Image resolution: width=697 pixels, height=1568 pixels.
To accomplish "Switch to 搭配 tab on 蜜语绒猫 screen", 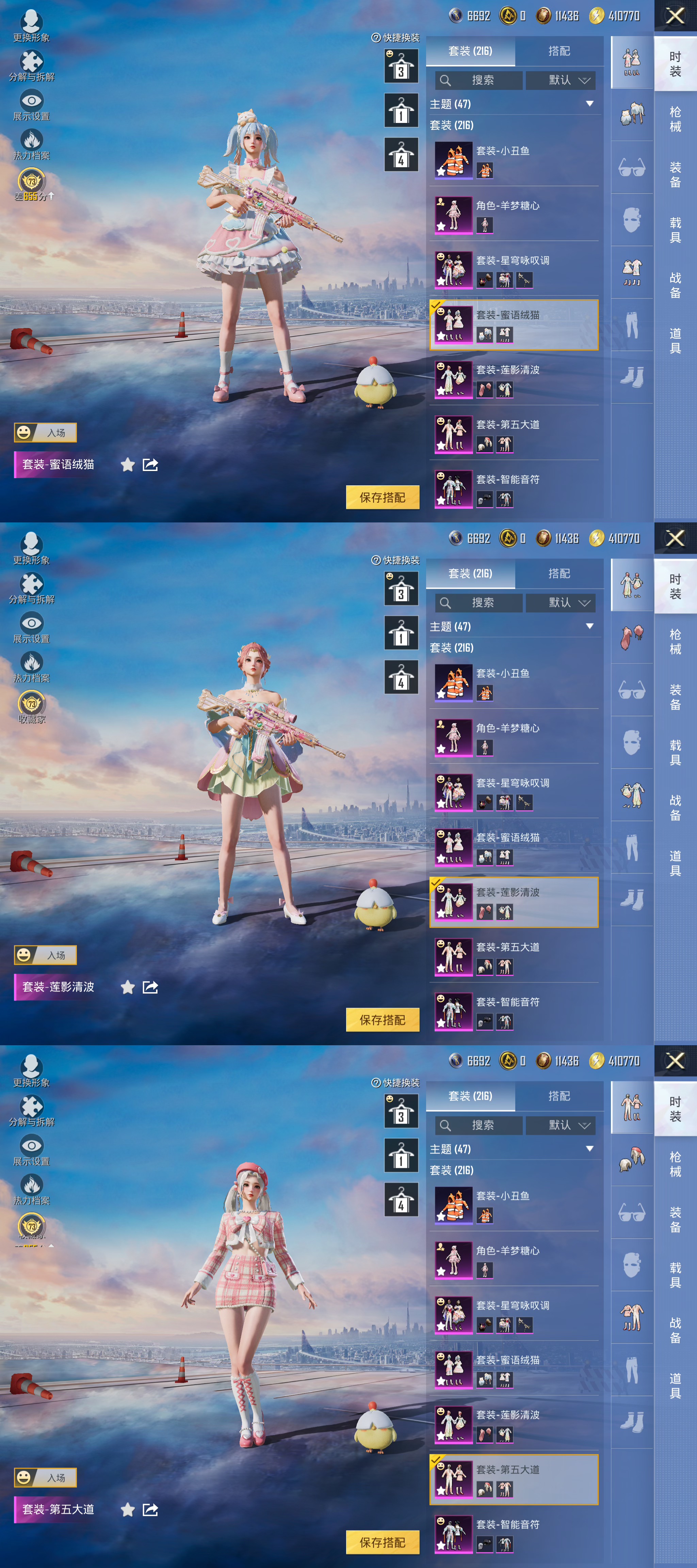I will [x=559, y=51].
